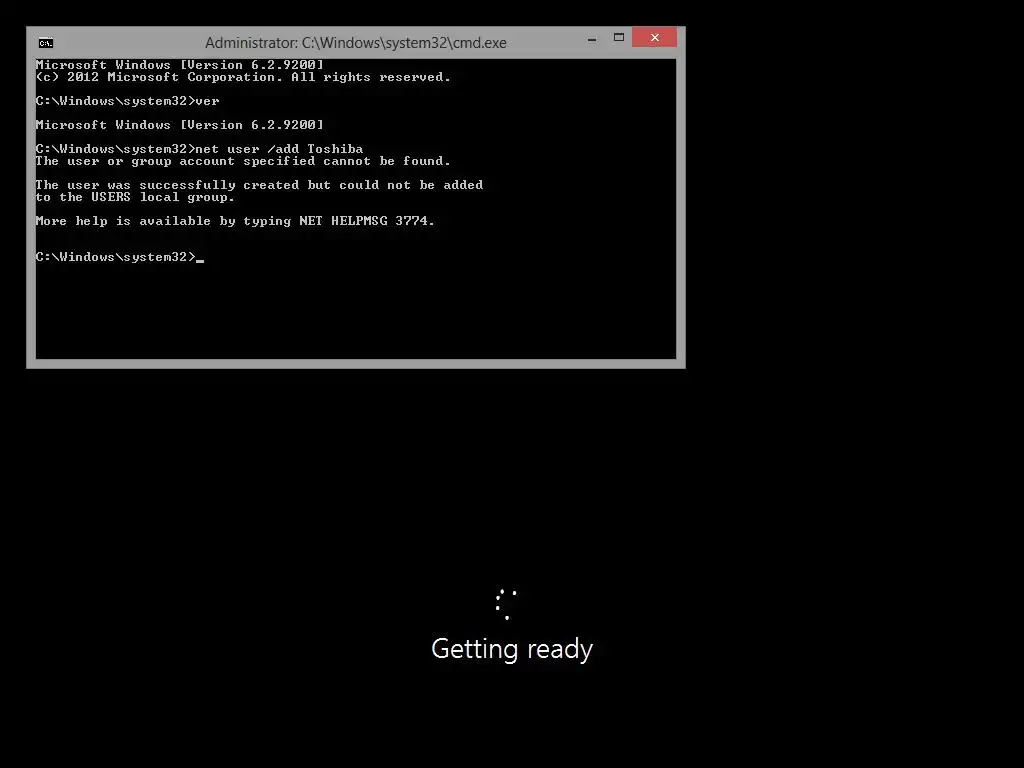Screen dimensions: 1024x768
Task: Click 'The user was successfully created' line
Action: (259, 185)
